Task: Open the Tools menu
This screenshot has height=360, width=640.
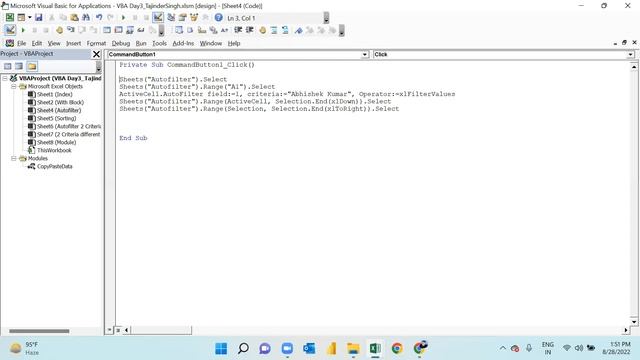Action: pyautogui.click(x=160, y=43)
